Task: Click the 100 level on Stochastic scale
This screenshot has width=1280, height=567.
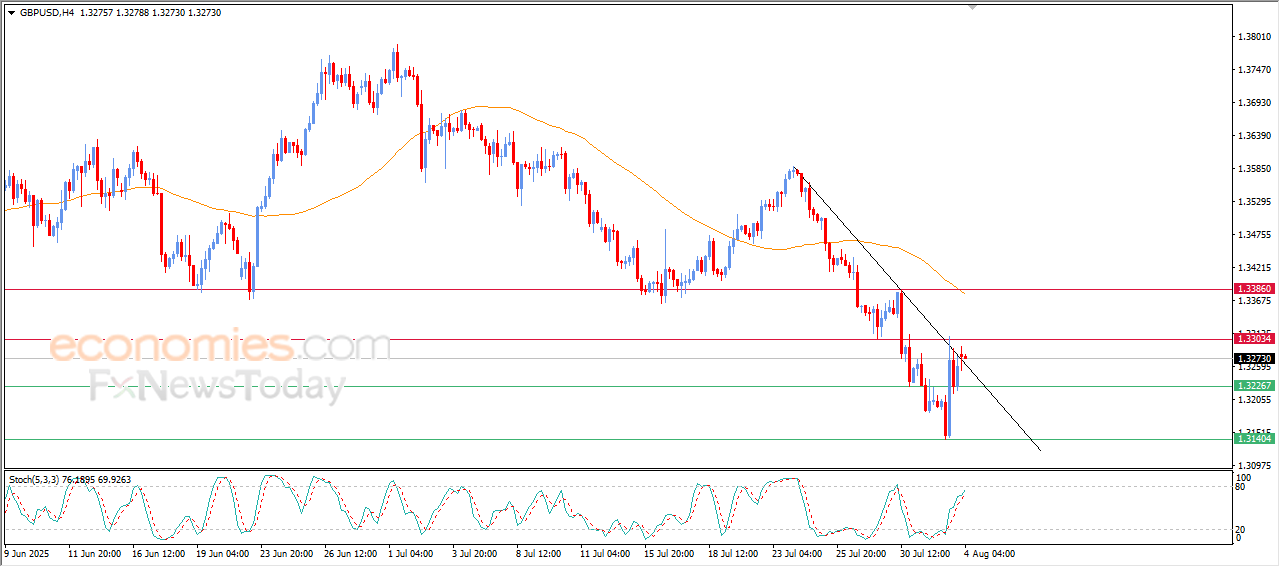Action: [1245, 479]
